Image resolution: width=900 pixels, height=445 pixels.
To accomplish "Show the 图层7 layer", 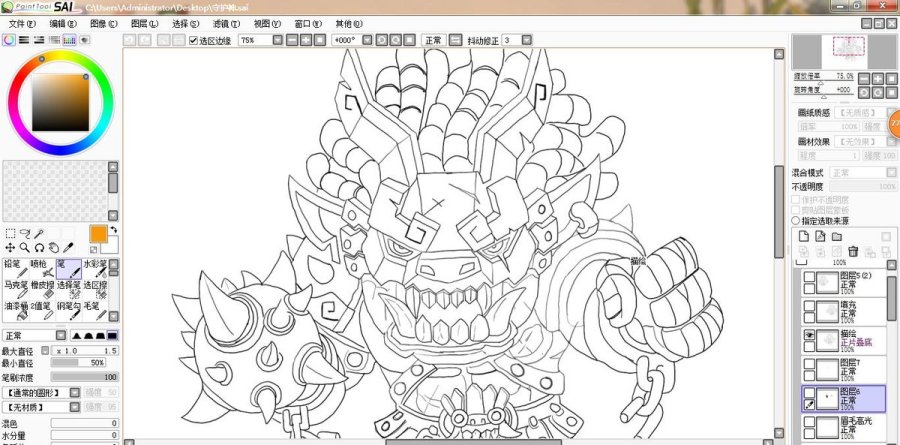I will pyautogui.click(x=809, y=364).
